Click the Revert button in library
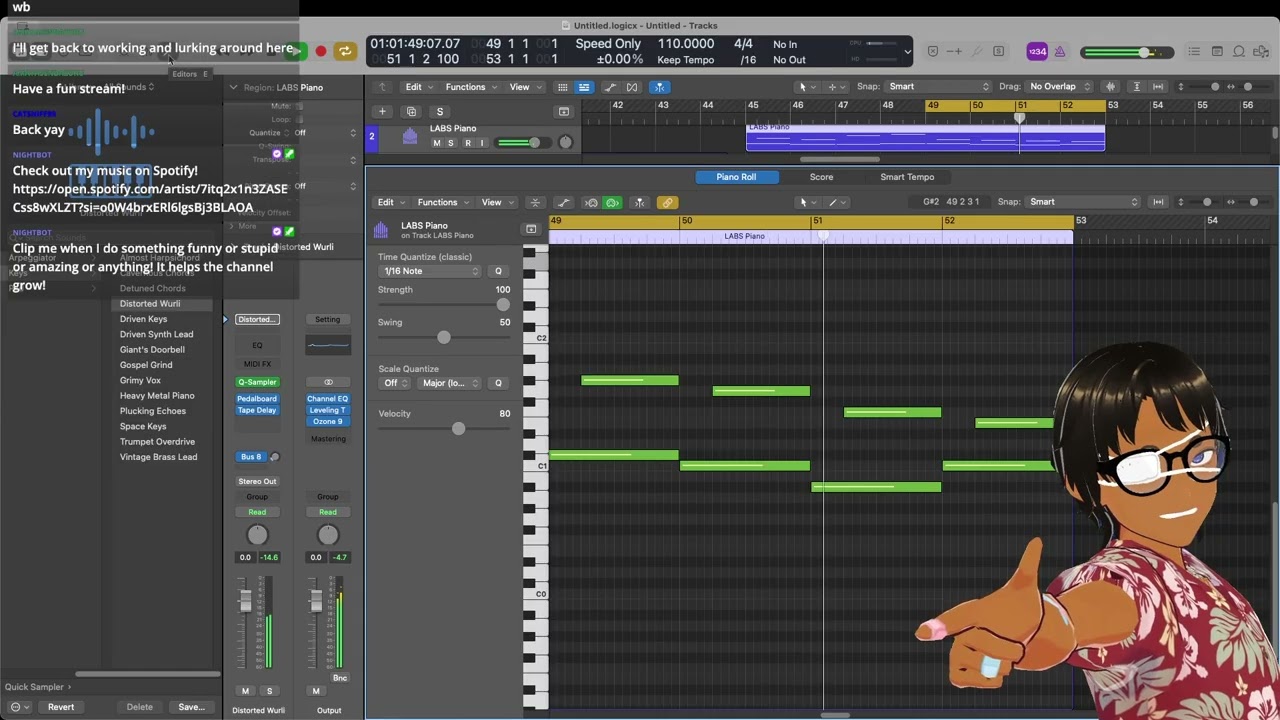The width and height of the screenshot is (1280, 720). [61, 707]
